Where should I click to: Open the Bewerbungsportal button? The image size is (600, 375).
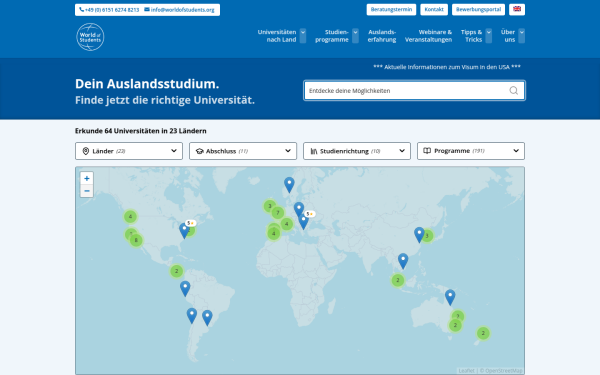478,10
